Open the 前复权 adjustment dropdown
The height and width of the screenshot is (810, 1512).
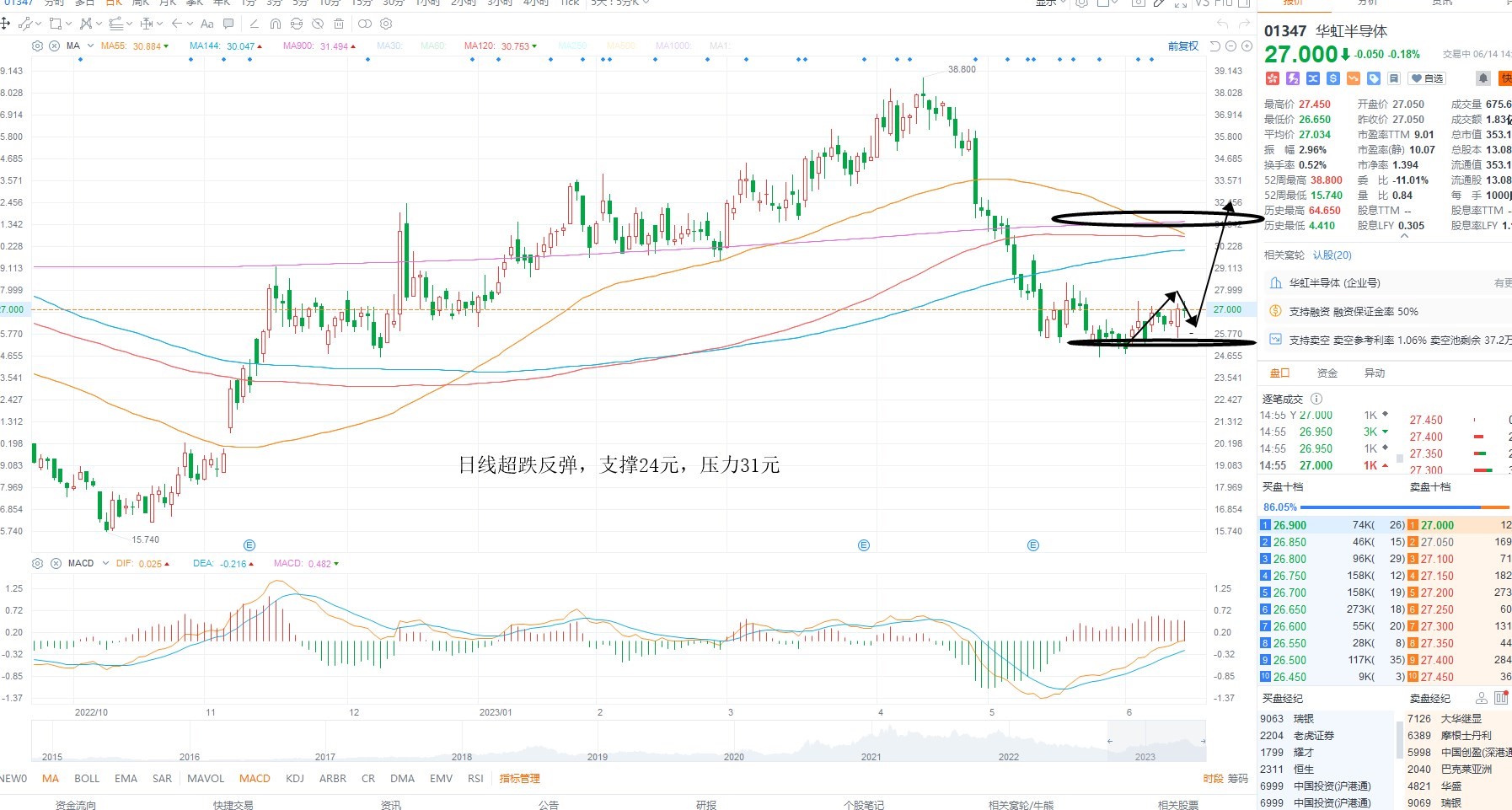pyautogui.click(x=1182, y=46)
